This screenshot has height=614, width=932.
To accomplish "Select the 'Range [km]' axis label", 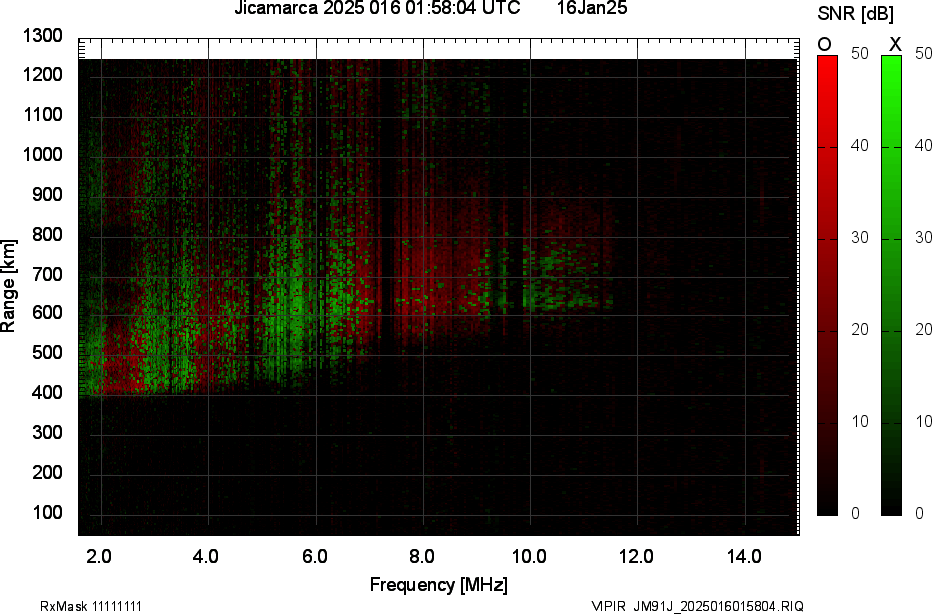I will click(8, 286).
